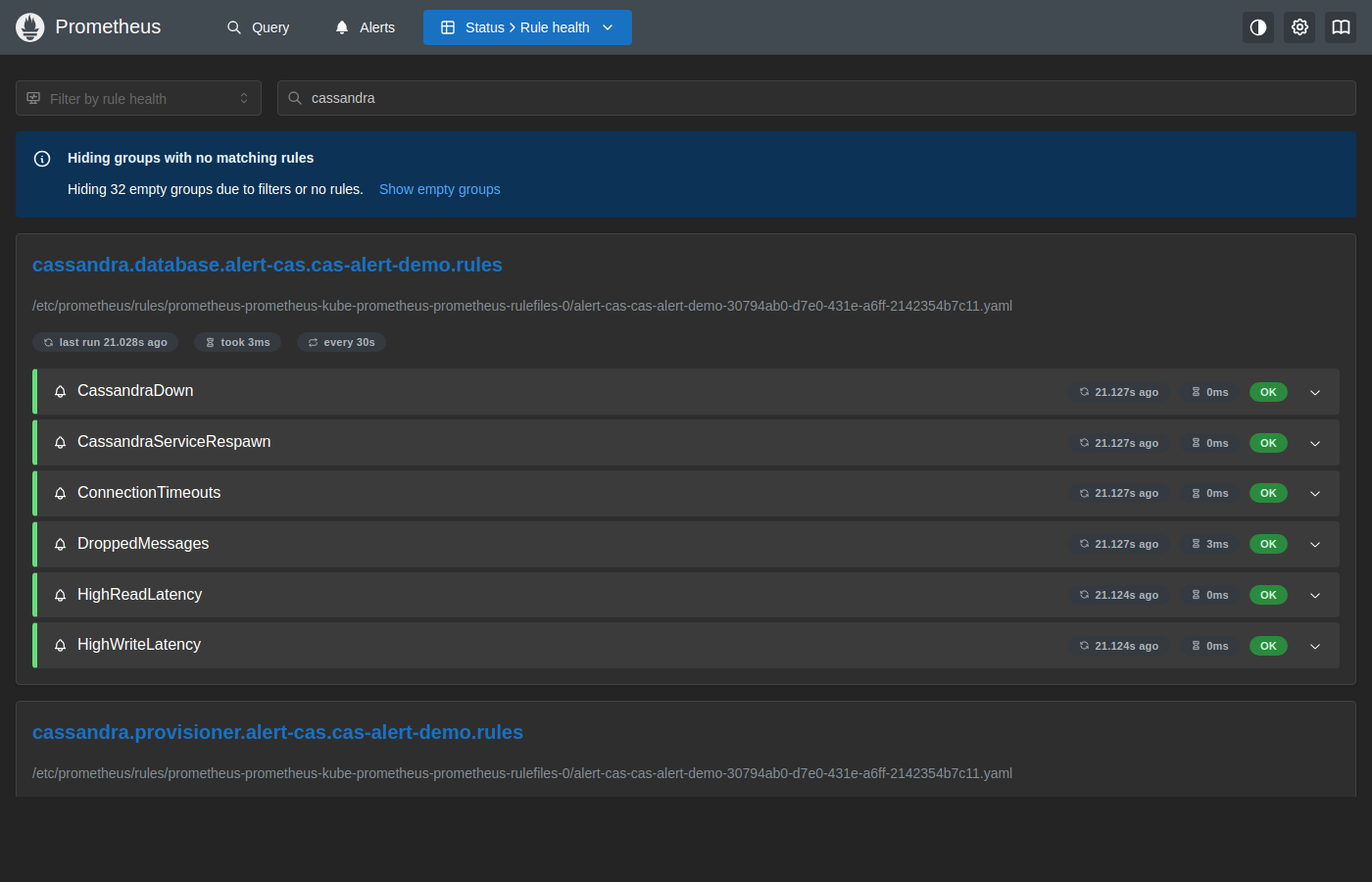The height and width of the screenshot is (882, 1372).
Task: Click the Prometheus flame logo
Action: pos(30,27)
